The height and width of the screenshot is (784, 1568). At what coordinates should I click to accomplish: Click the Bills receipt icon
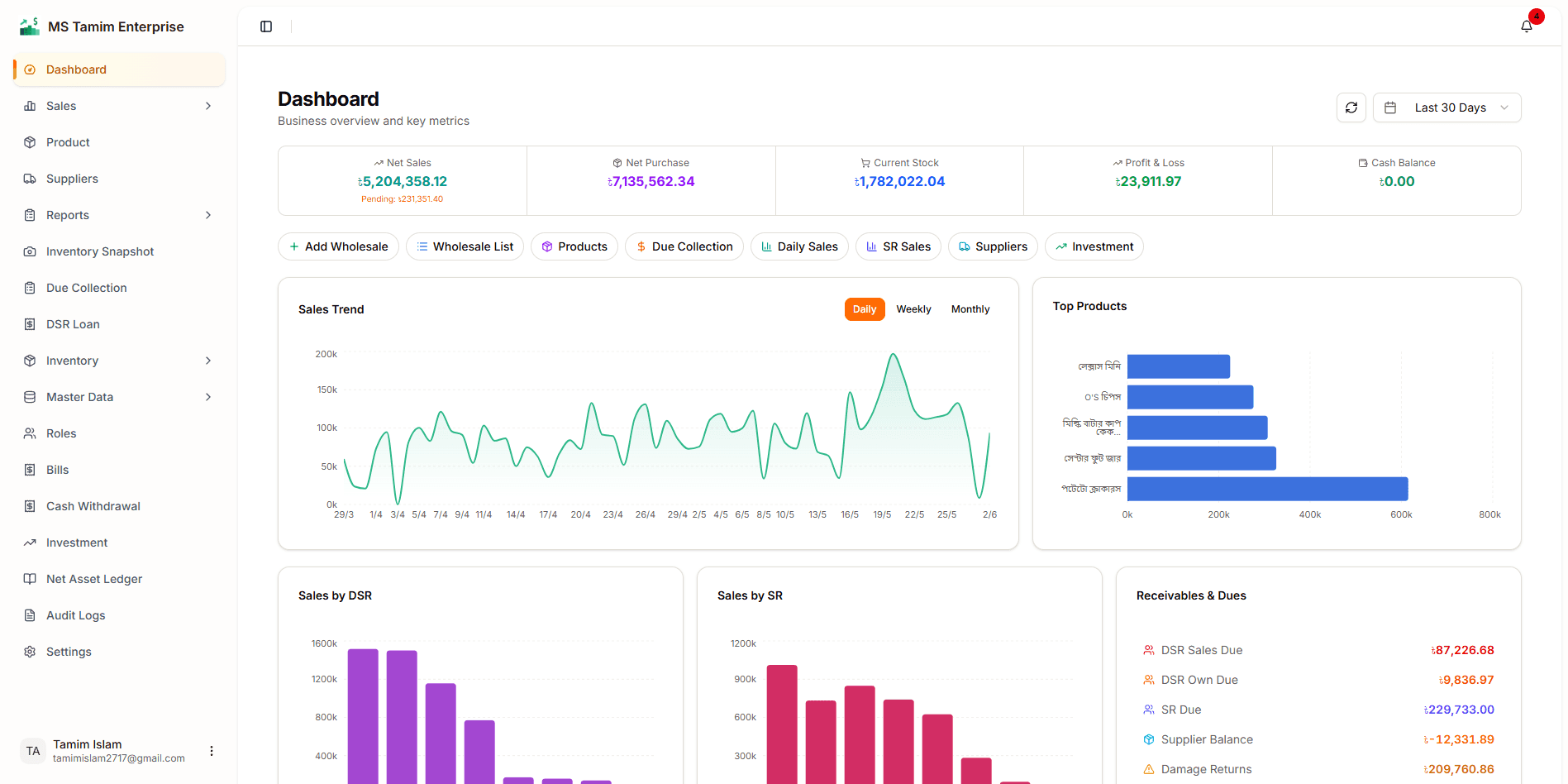pos(30,470)
